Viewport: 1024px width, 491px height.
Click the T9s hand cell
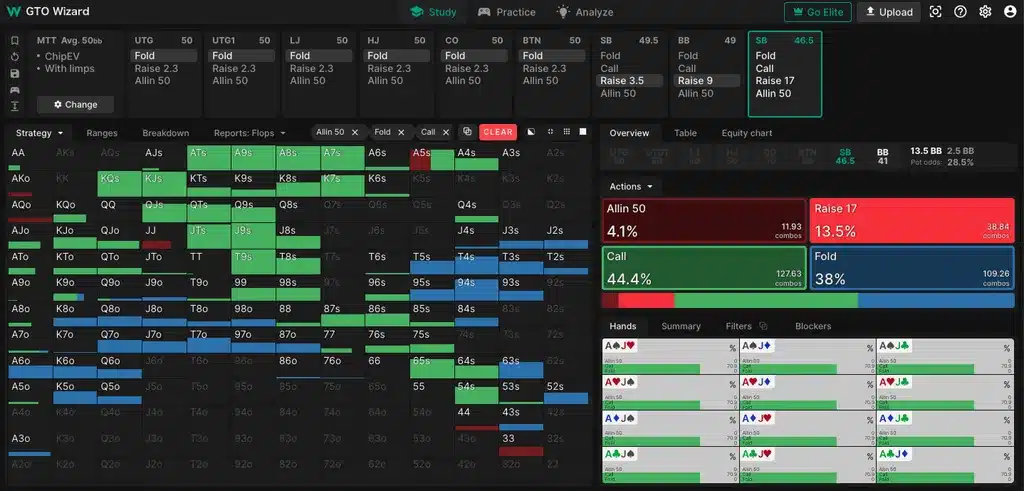(x=253, y=262)
